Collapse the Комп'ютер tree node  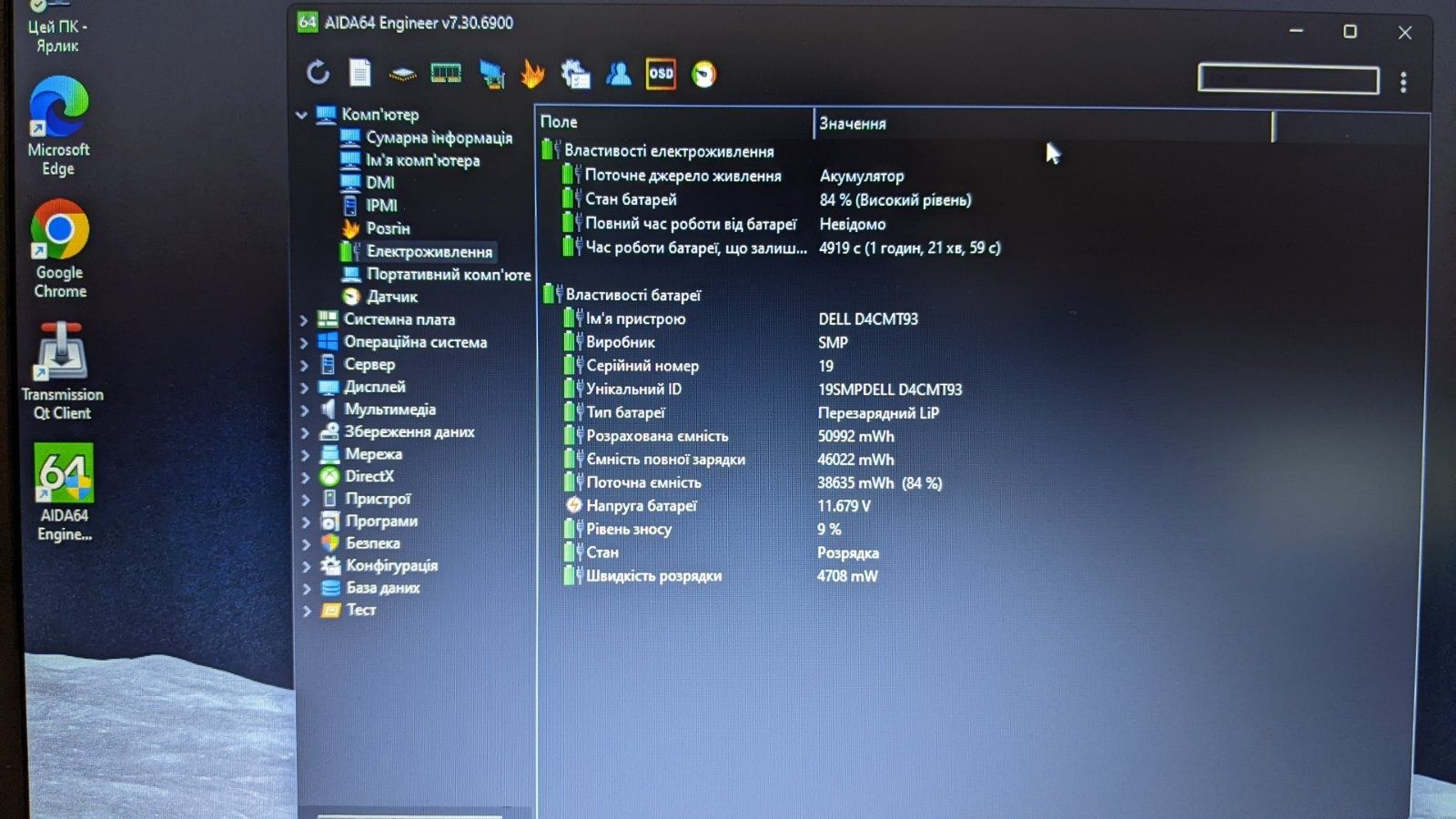coord(302,115)
